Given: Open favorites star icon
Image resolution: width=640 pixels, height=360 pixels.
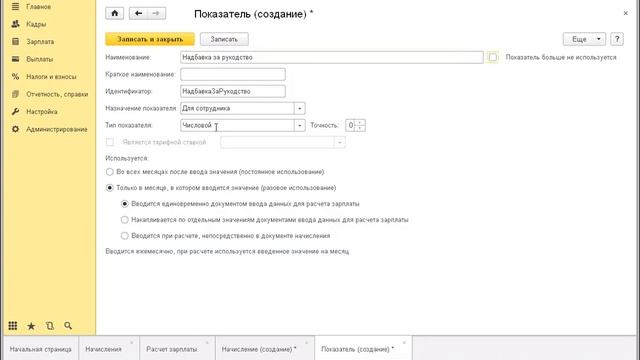Looking at the screenshot, I should coord(31,326).
